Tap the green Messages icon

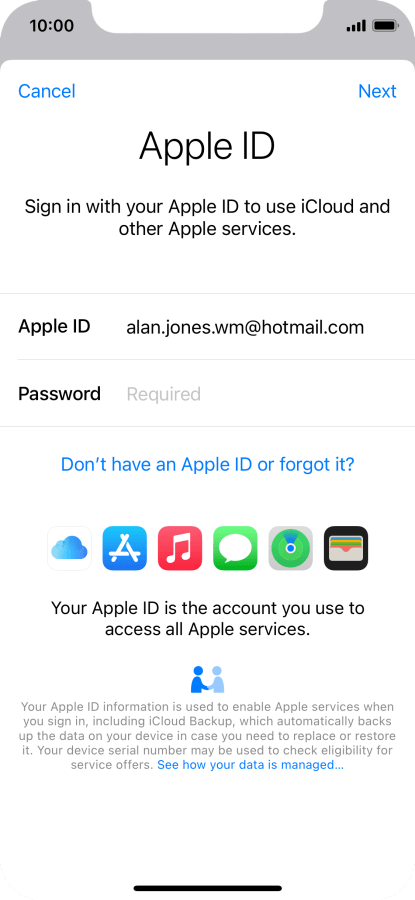coord(235,548)
